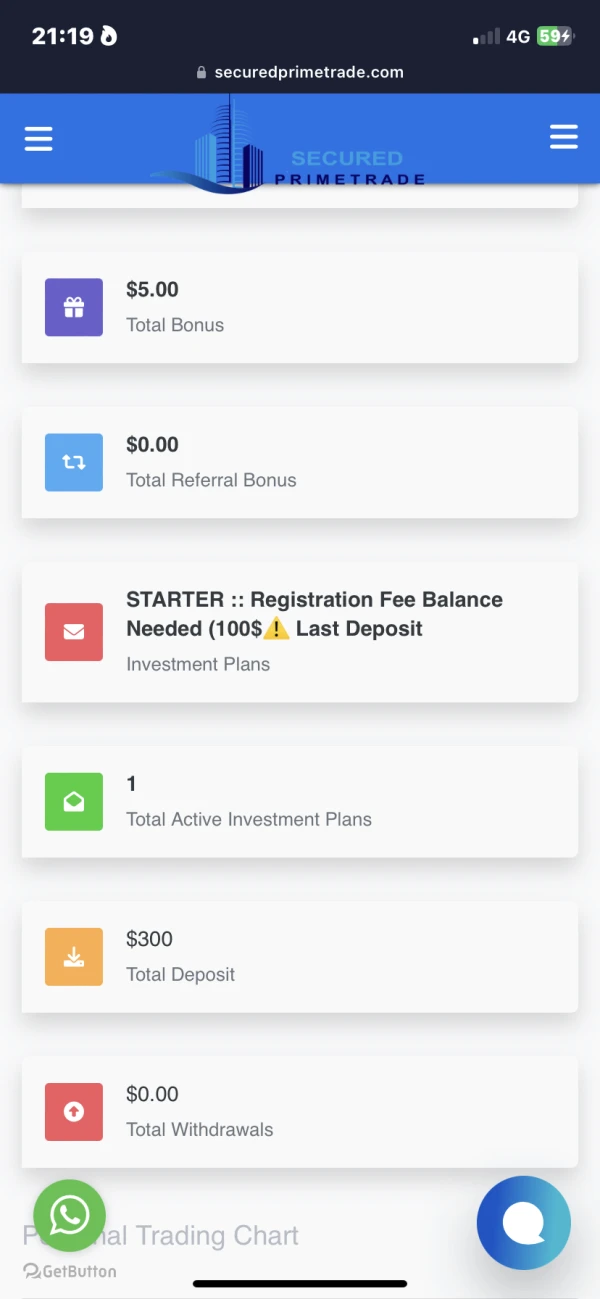The image size is (600, 1299).
Task: Open the right hamburger menu
Action: click(564, 137)
